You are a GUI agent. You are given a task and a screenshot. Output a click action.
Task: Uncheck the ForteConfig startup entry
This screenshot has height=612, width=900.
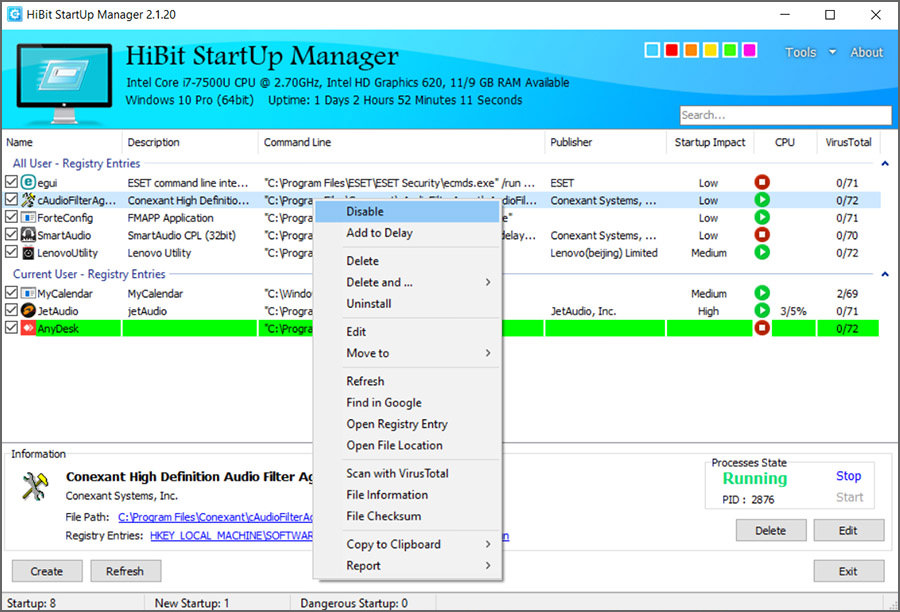point(11,218)
